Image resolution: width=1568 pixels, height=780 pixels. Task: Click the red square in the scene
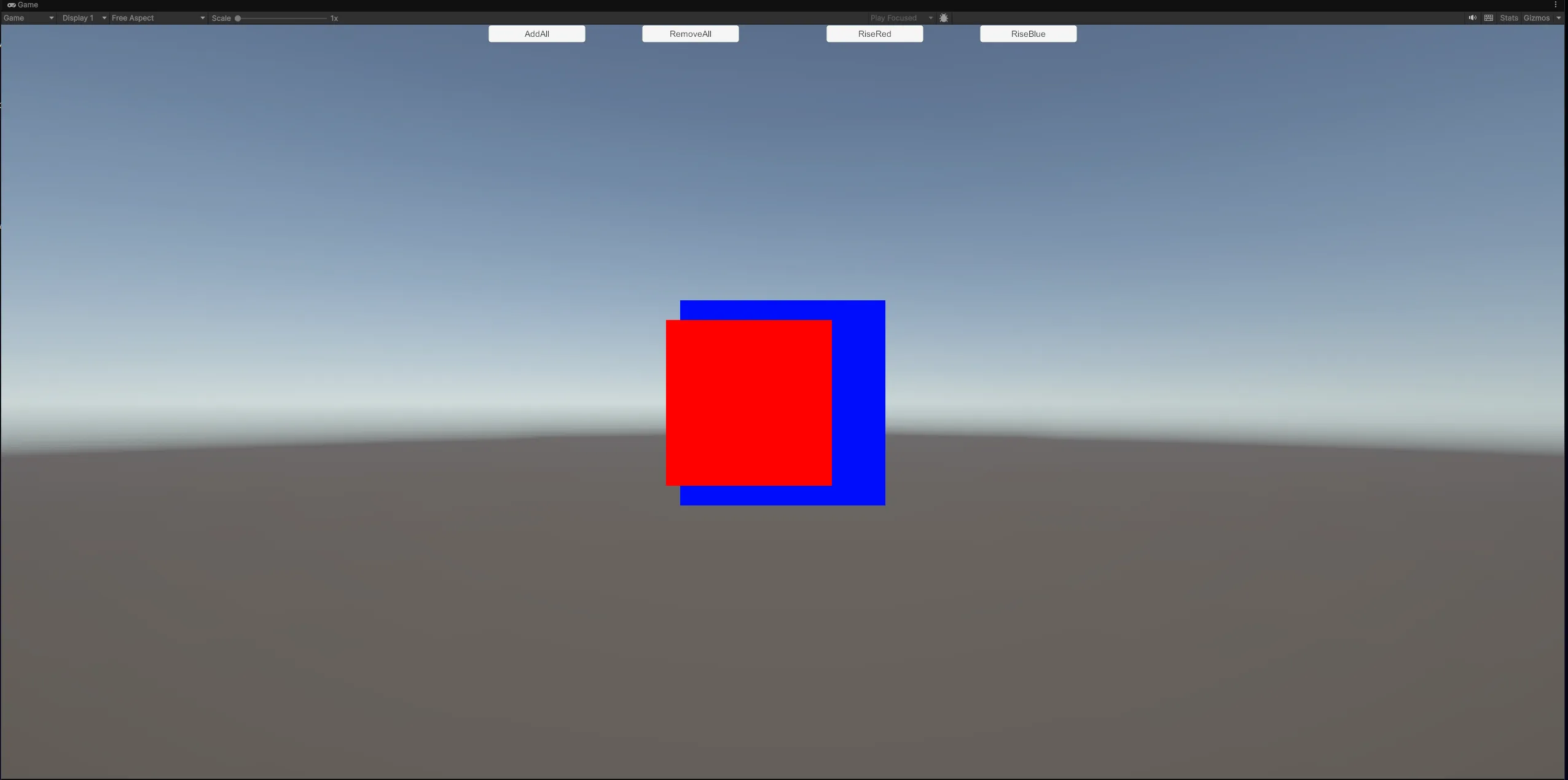point(748,403)
